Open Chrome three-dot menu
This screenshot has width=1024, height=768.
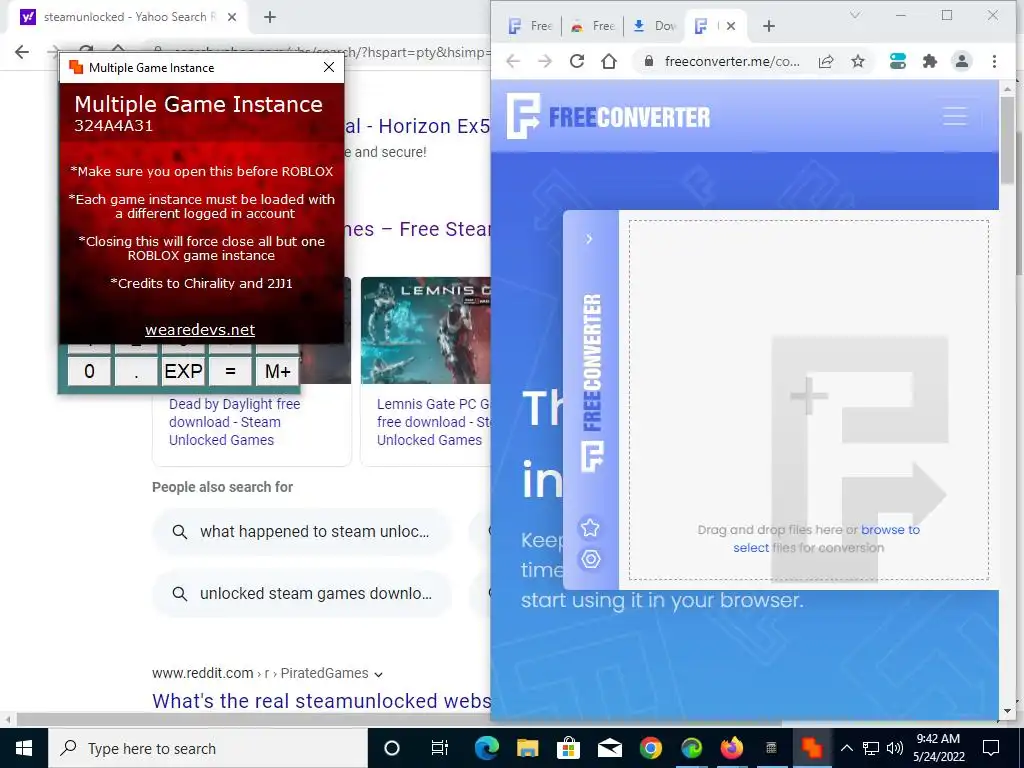pyautogui.click(x=994, y=61)
